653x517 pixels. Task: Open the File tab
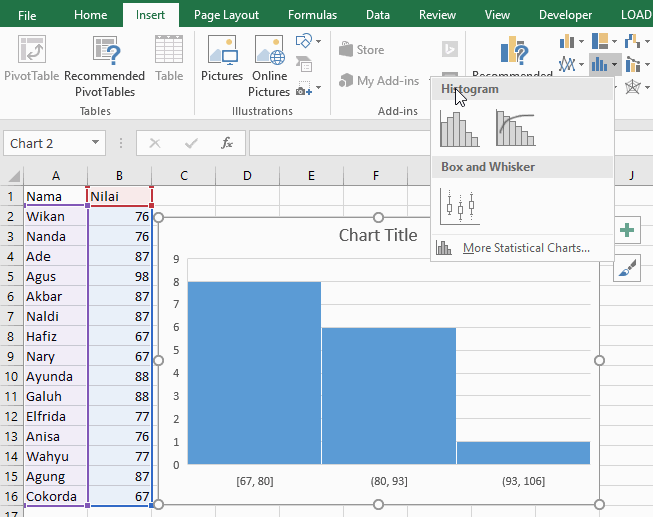27,15
